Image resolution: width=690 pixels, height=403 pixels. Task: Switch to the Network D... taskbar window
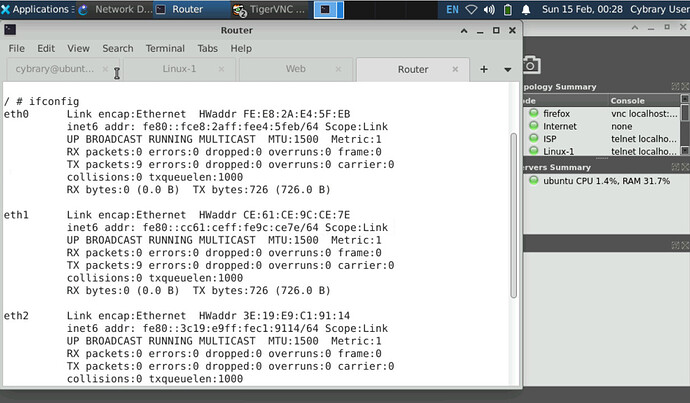click(115, 9)
